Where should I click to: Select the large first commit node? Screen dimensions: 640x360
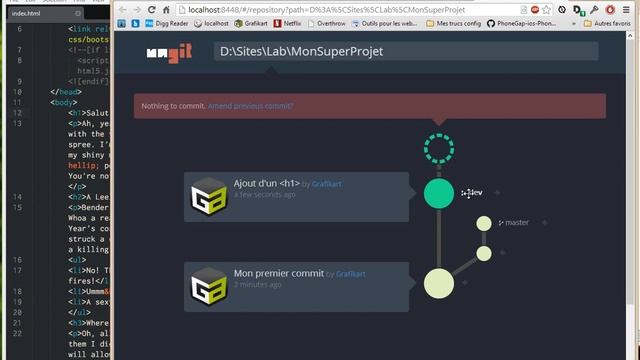(439, 284)
